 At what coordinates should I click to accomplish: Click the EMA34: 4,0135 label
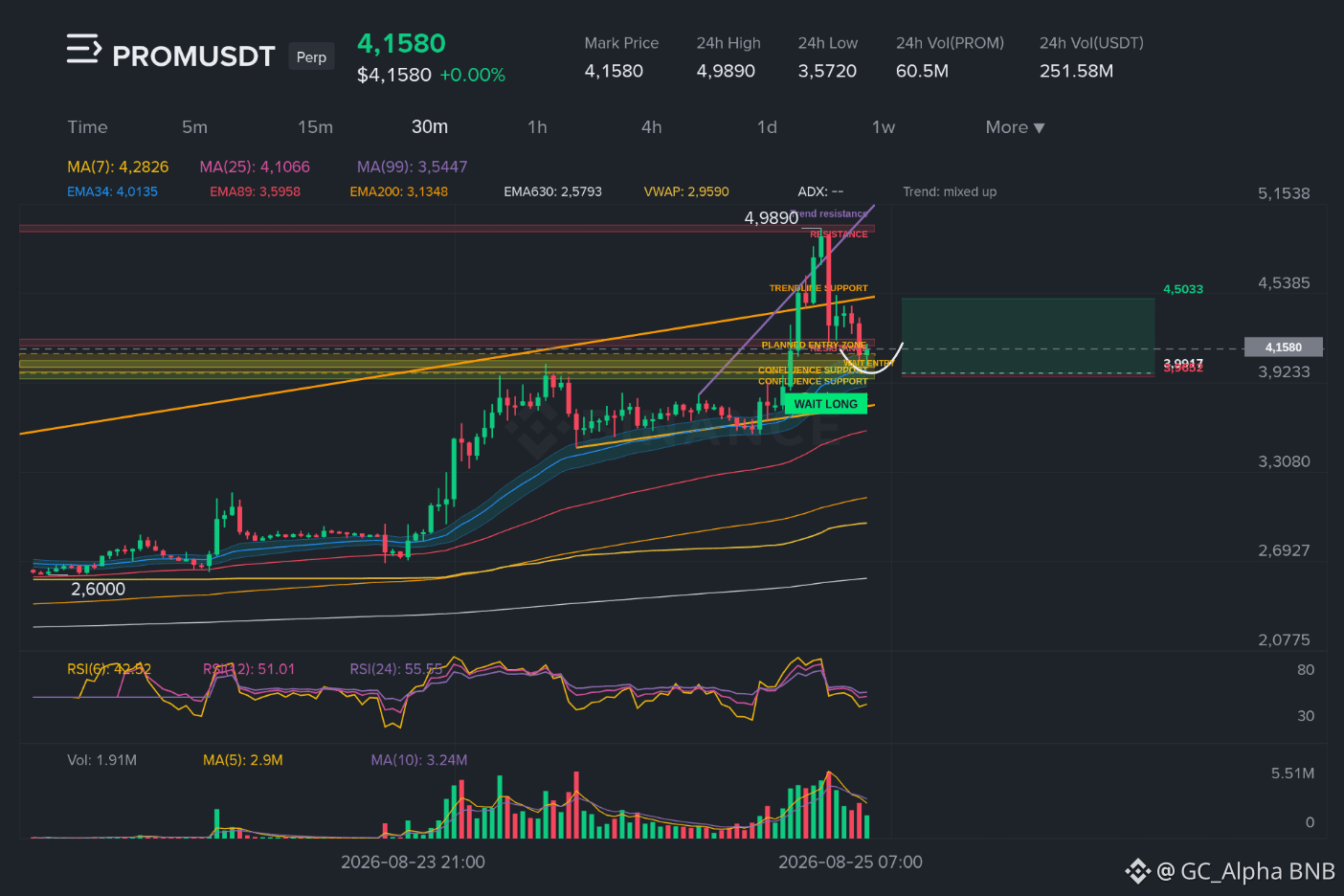tap(112, 191)
